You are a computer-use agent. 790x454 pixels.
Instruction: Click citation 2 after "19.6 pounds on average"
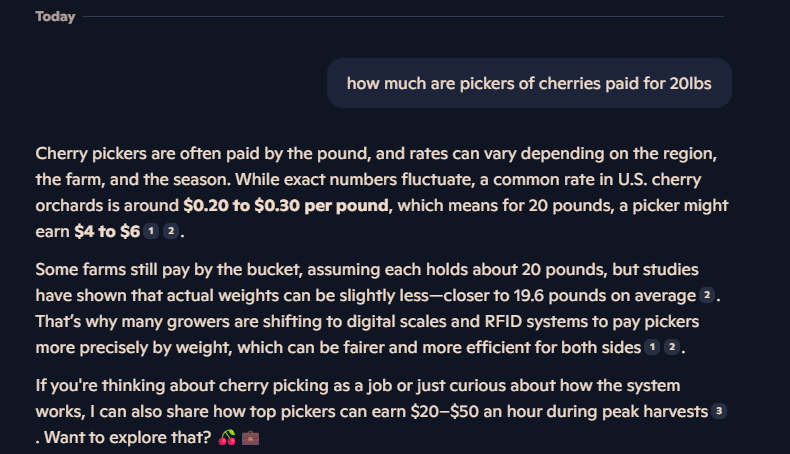(x=708, y=296)
